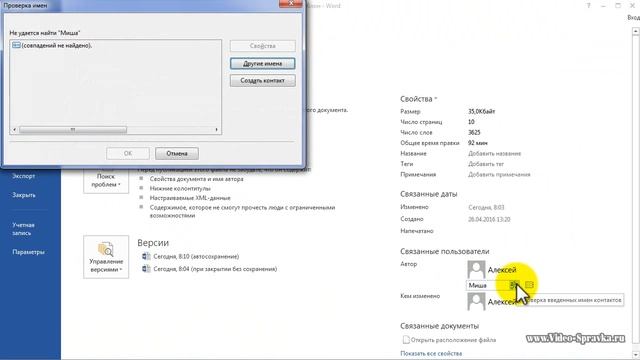Open Учетная запись in the sidebar
This screenshot has width=640, height=360.
coord(23,229)
